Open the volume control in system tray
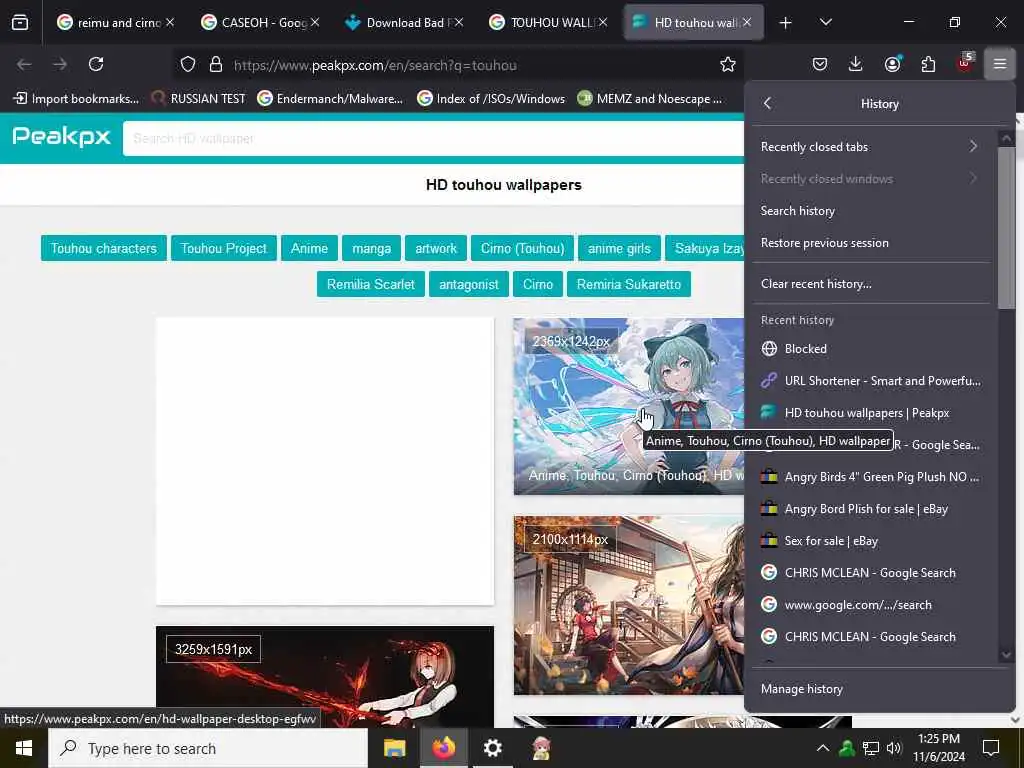 click(894, 748)
